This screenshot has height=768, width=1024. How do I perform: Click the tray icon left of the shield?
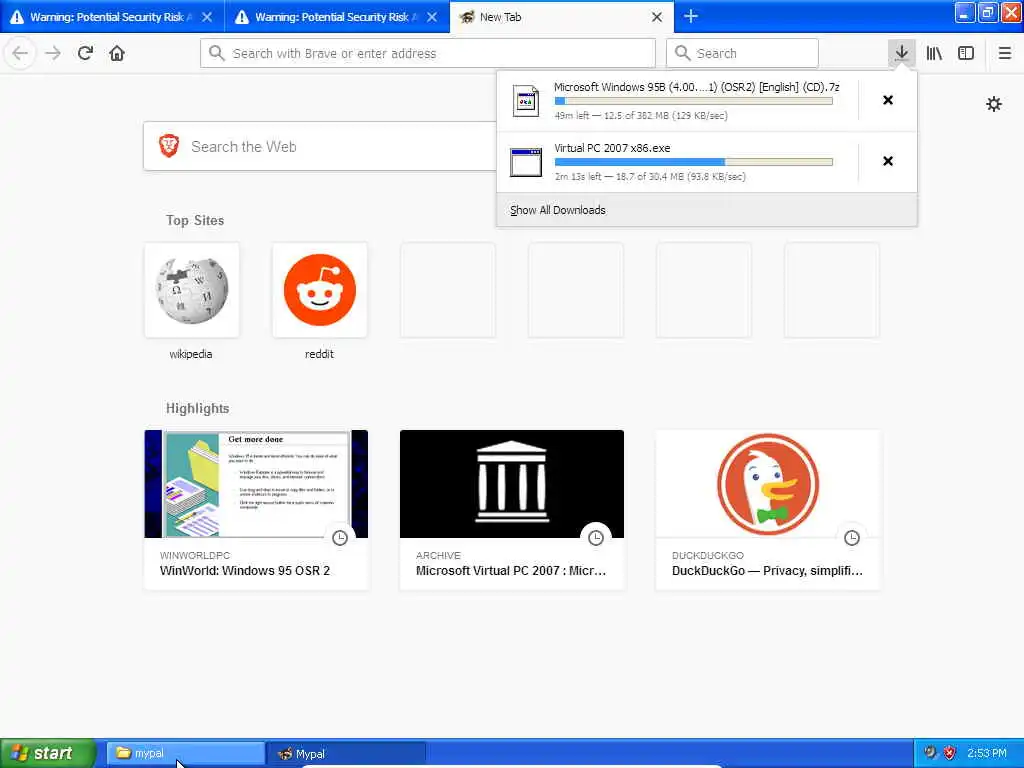coord(930,753)
